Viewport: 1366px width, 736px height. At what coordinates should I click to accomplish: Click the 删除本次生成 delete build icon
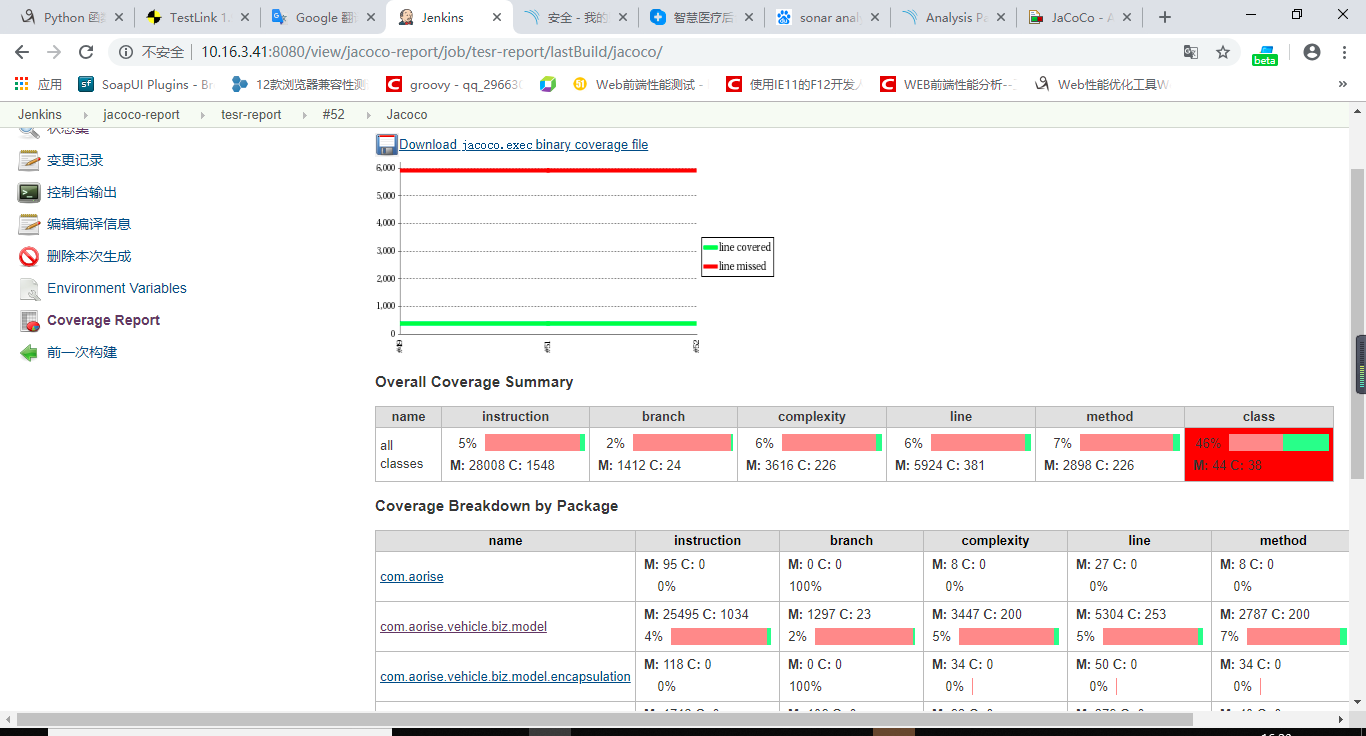coord(28,255)
